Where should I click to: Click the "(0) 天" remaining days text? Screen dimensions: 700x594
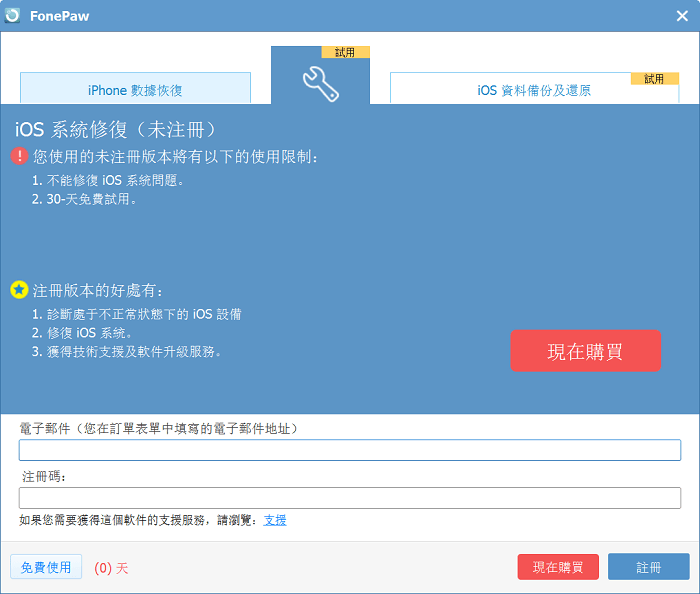point(111,568)
